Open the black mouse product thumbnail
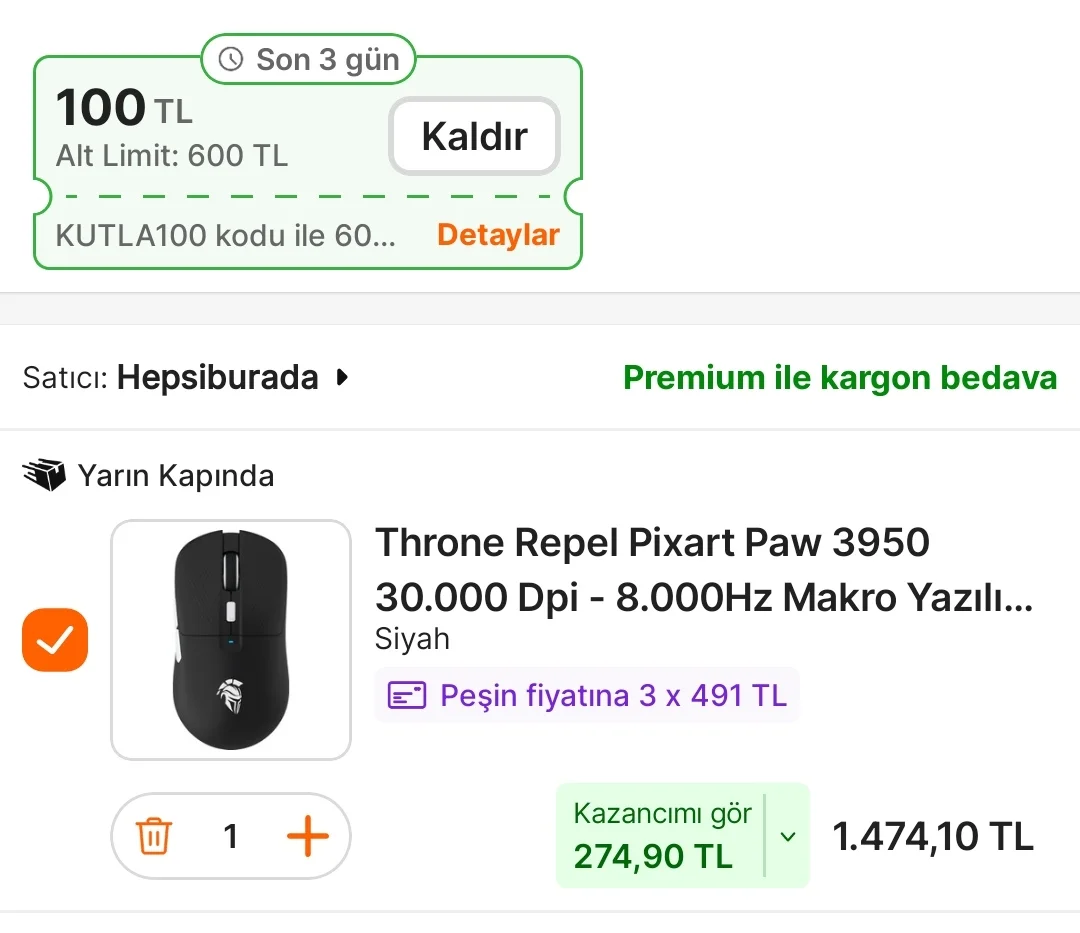The width and height of the screenshot is (1080, 933). pyautogui.click(x=231, y=640)
